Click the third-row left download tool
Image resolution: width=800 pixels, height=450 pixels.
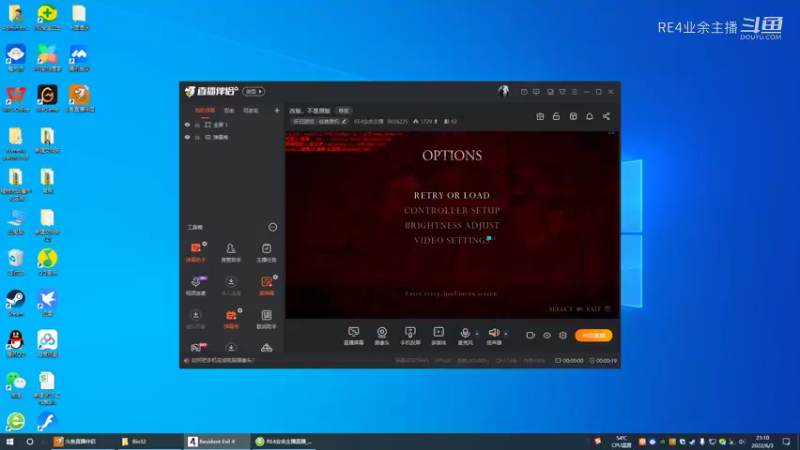click(x=195, y=318)
